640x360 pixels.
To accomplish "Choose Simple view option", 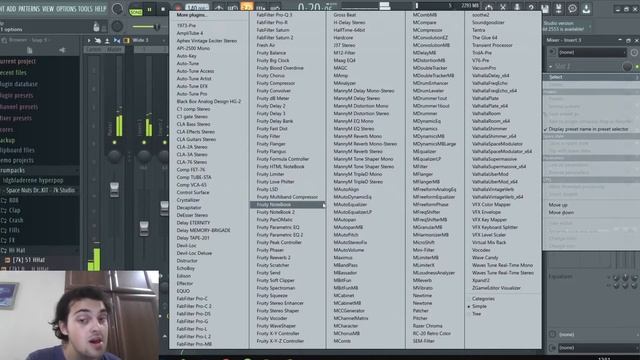I will 479,306.
